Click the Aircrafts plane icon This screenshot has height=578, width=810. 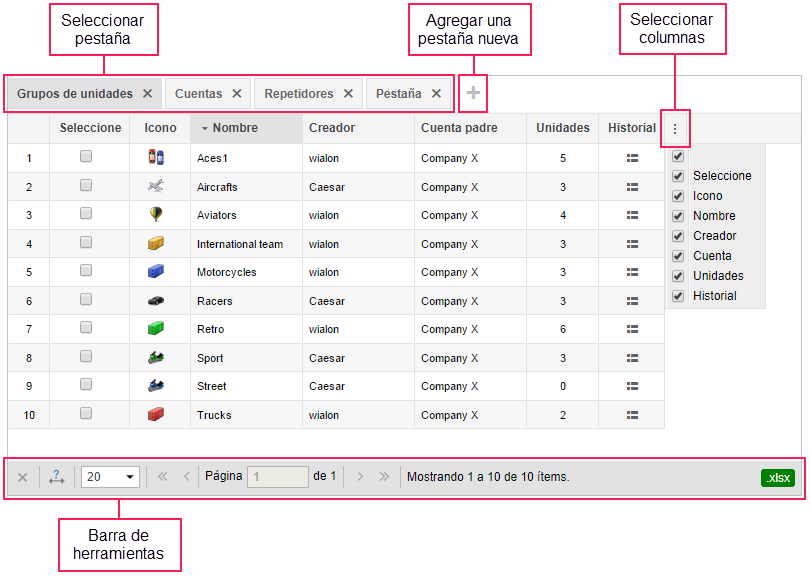[x=156, y=185]
